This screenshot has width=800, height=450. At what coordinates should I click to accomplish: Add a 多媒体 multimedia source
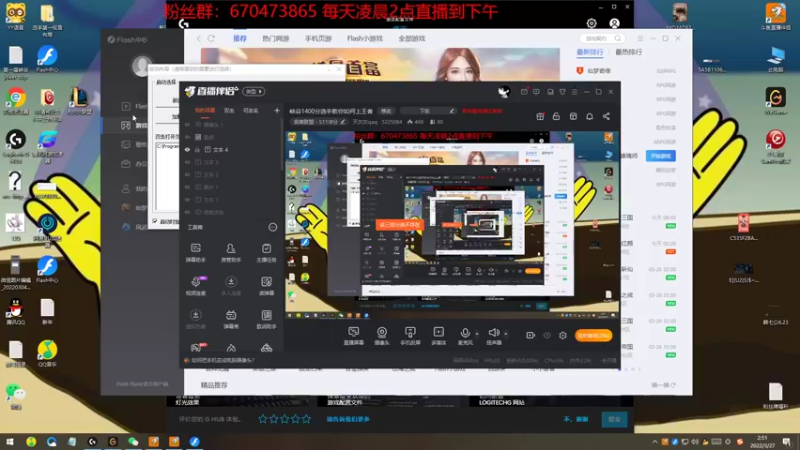(438, 336)
